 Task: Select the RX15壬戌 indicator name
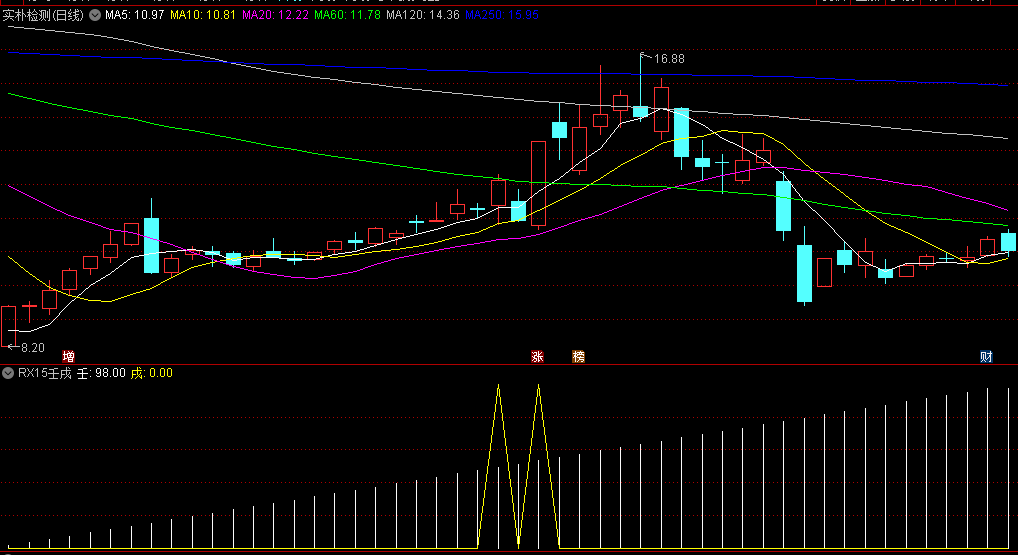click(45, 373)
